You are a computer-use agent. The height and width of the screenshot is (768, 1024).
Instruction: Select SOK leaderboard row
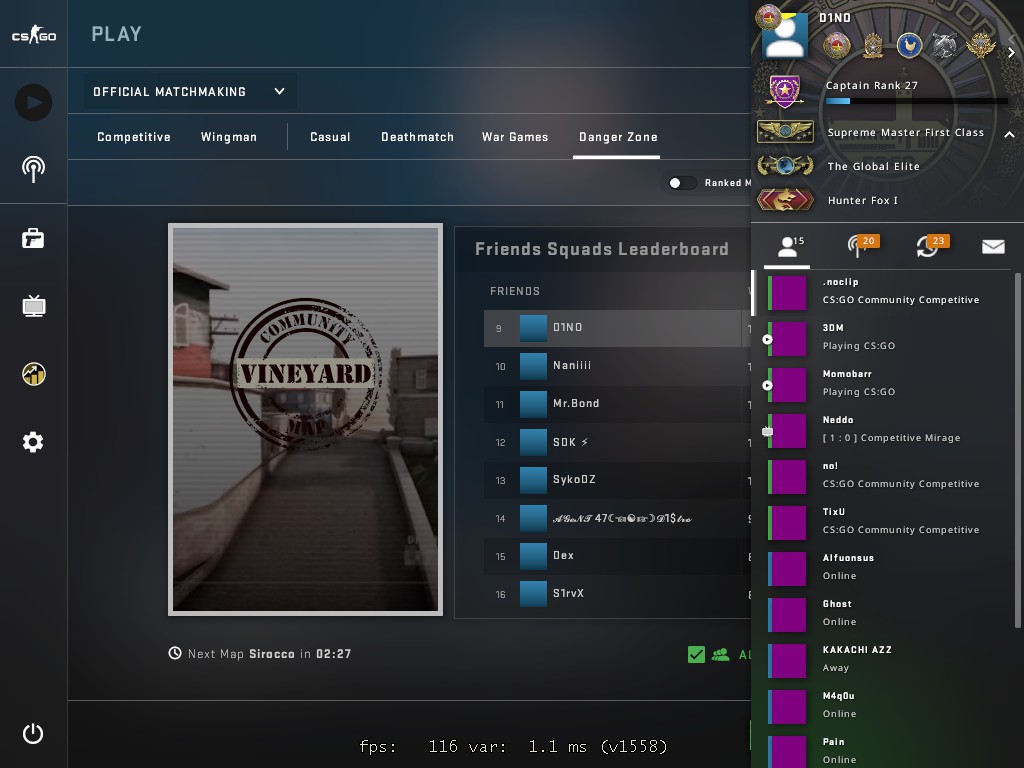[x=617, y=442]
